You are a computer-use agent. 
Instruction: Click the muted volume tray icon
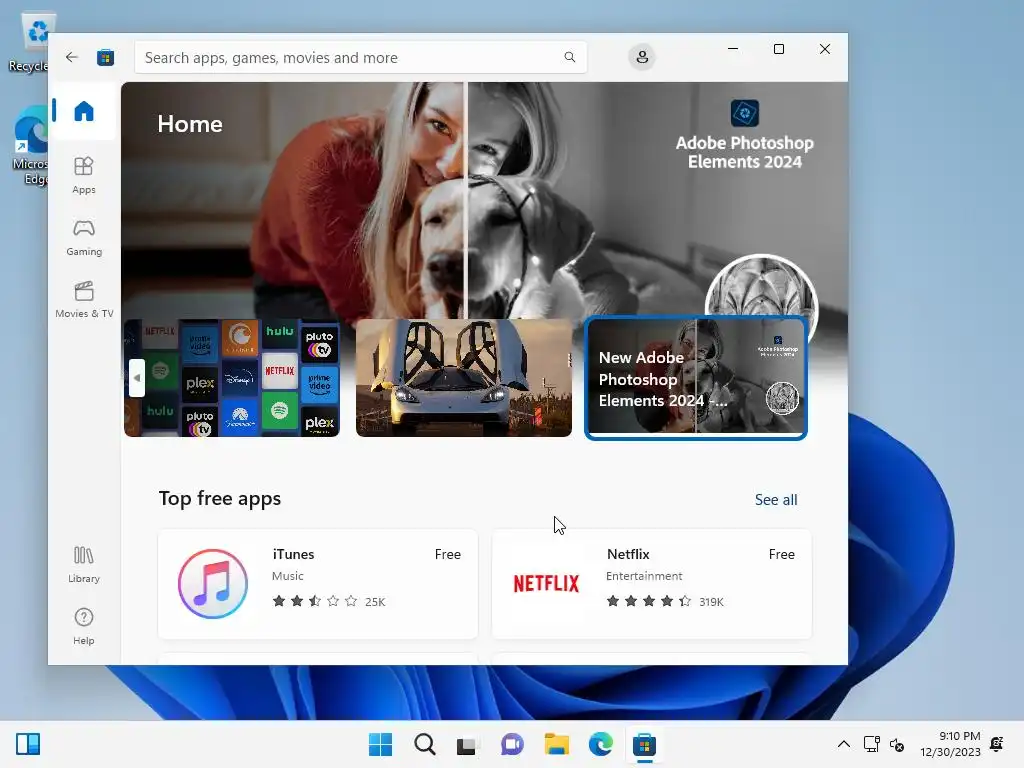click(897, 744)
